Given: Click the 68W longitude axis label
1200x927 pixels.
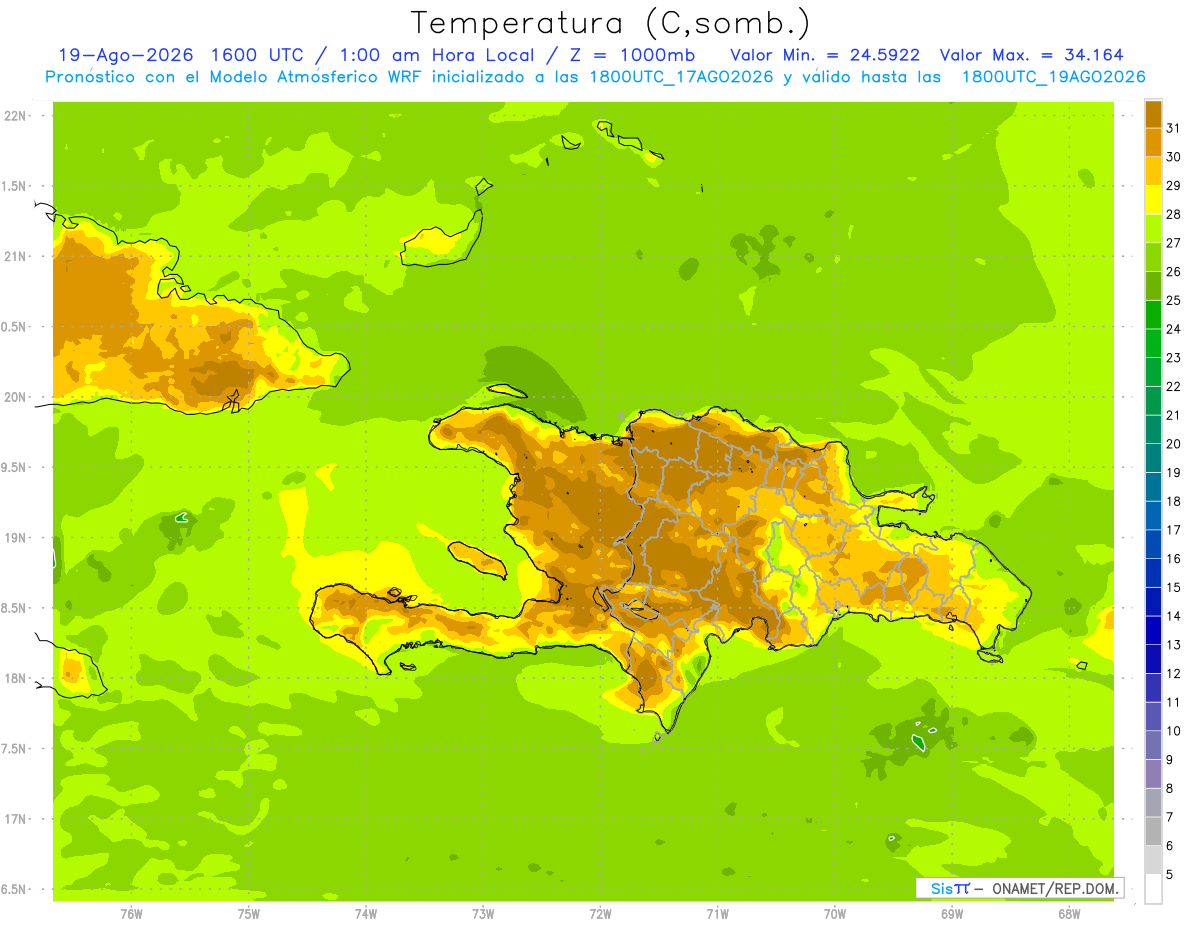Looking at the screenshot, I should (1069, 913).
